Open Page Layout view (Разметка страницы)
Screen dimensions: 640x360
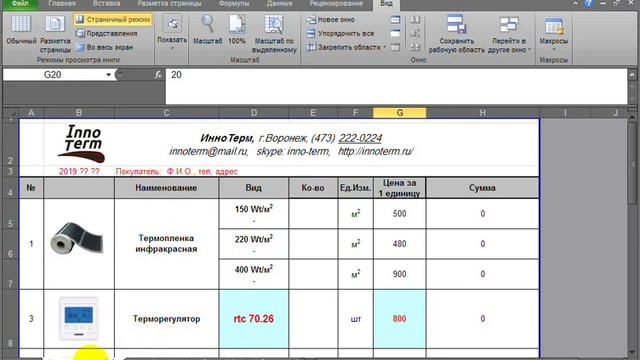[55, 34]
